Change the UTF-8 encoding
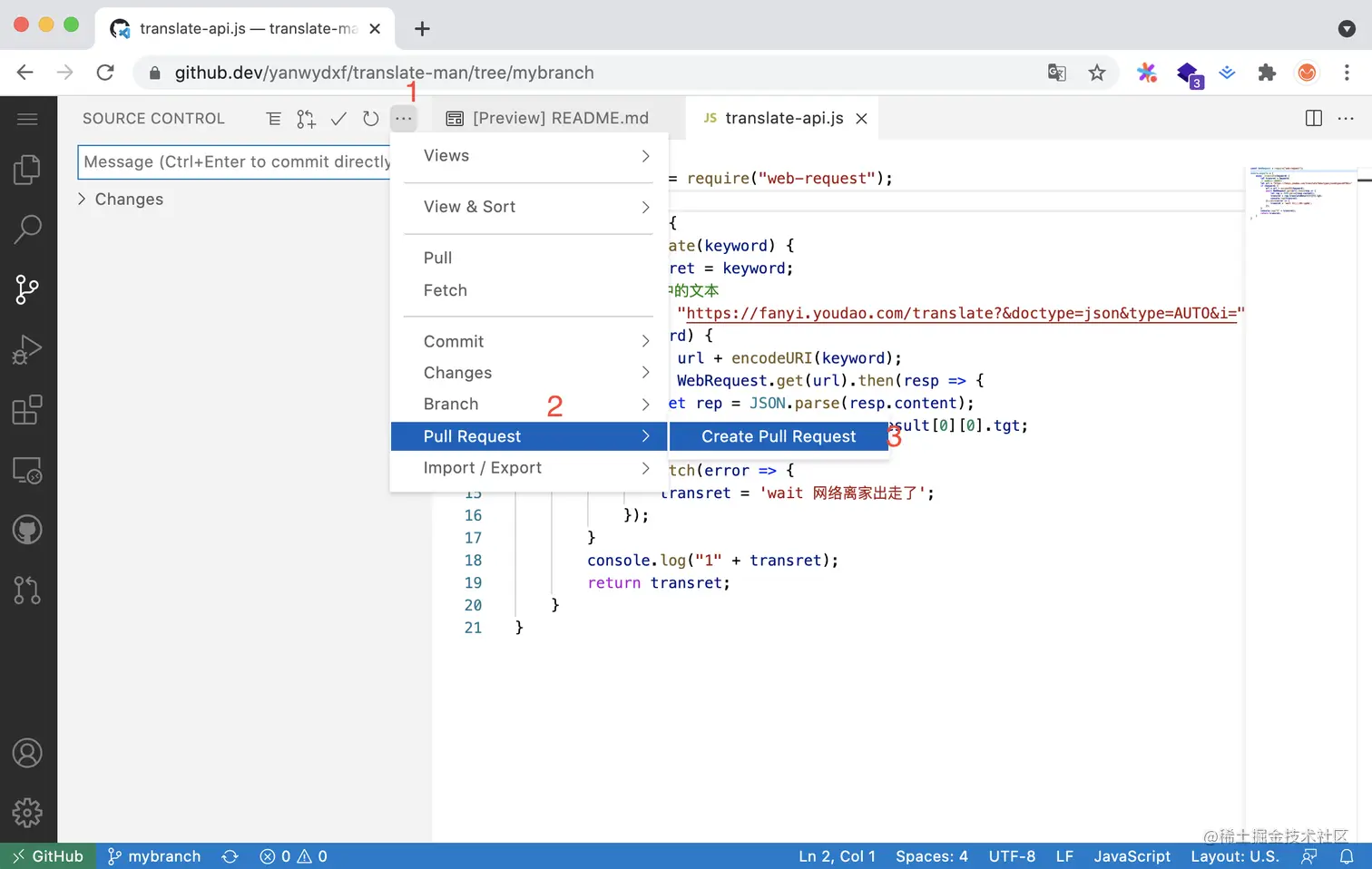1372x869 pixels. tap(1012, 856)
